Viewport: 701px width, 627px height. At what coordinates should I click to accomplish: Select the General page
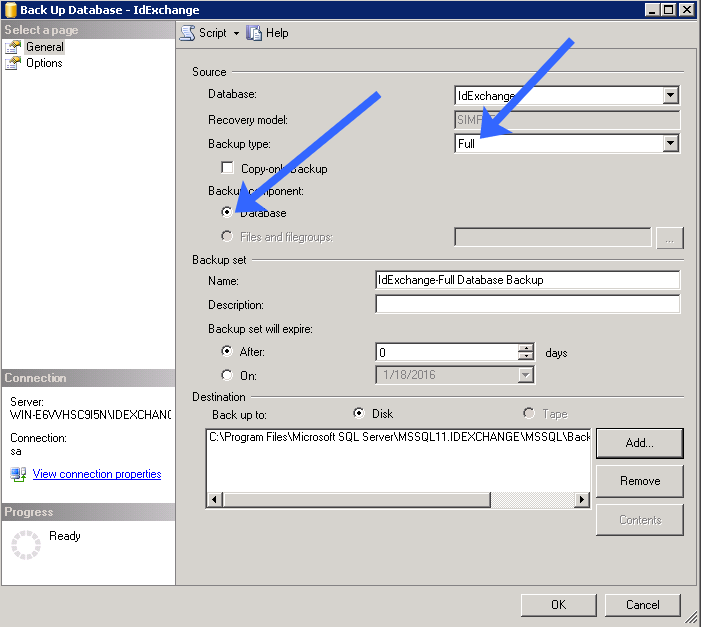click(x=44, y=47)
